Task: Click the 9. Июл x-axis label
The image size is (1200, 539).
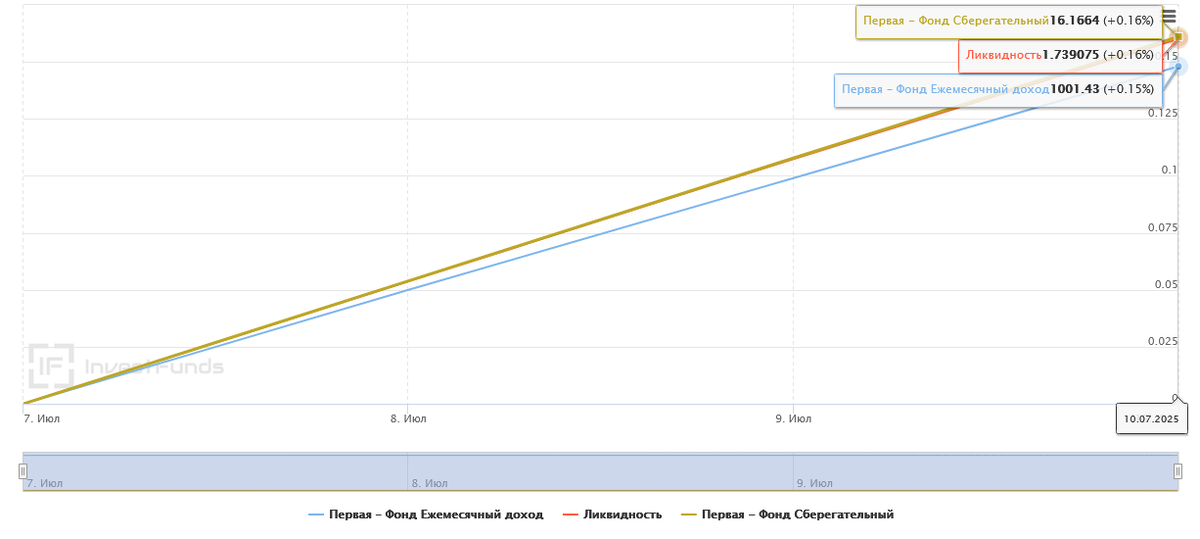Action: pos(793,419)
